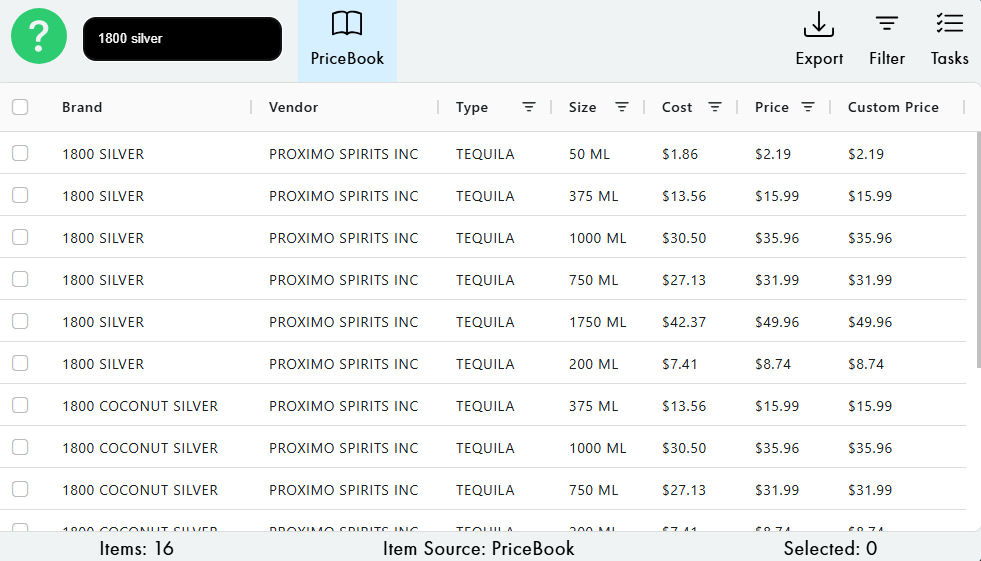The height and width of the screenshot is (561, 981).
Task: Click the vertical scrollbar of the table
Action: coord(977,250)
